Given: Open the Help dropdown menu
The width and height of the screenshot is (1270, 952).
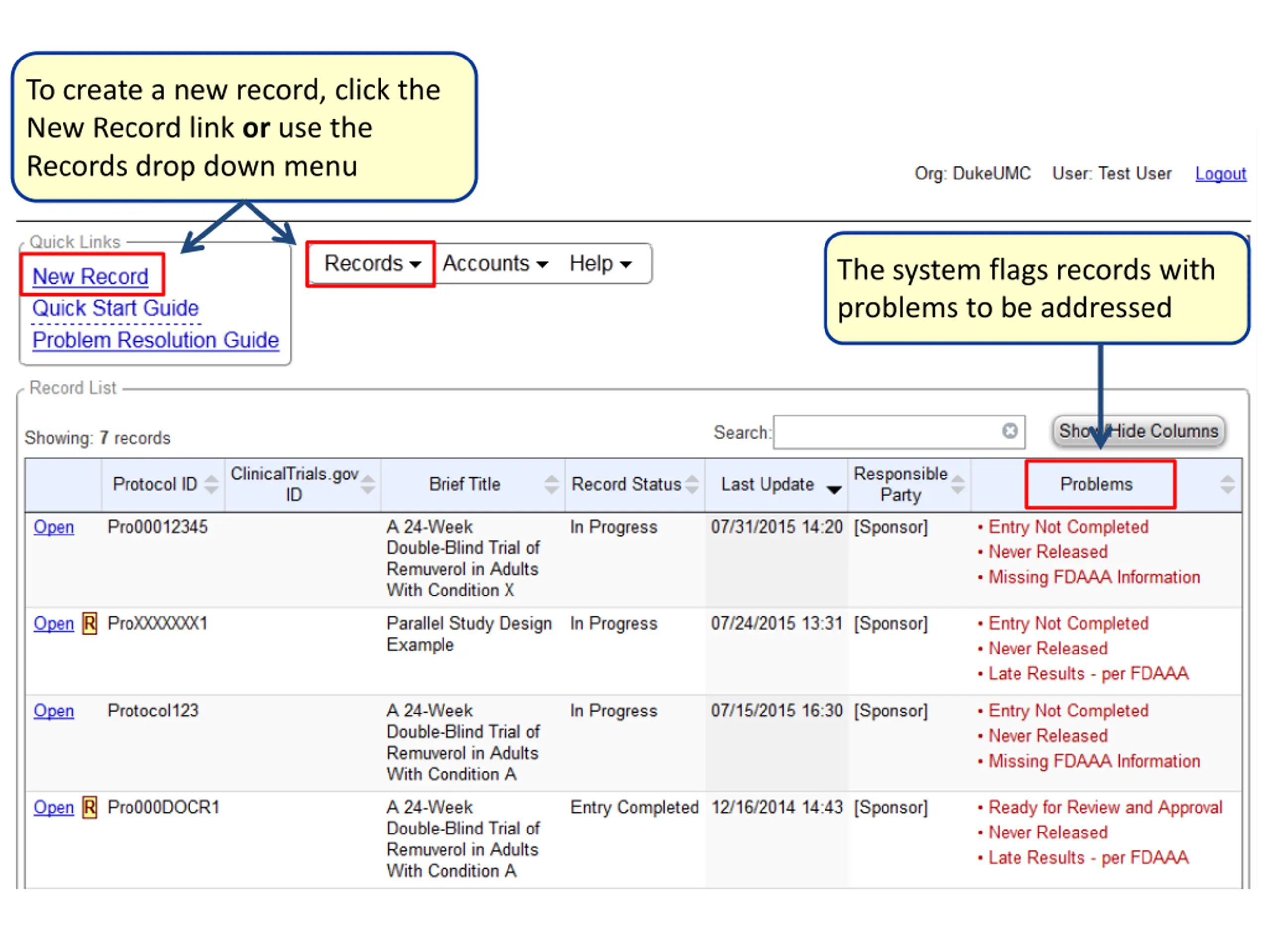Looking at the screenshot, I should click(601, 263).
